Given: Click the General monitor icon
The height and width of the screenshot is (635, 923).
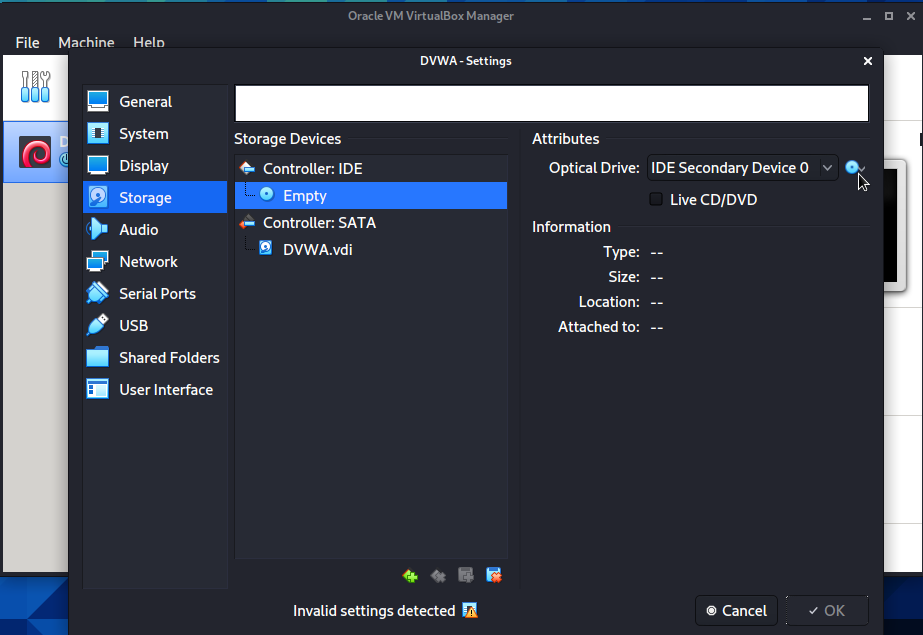Looking at the screenshot, I should click(x=98, y=101).
